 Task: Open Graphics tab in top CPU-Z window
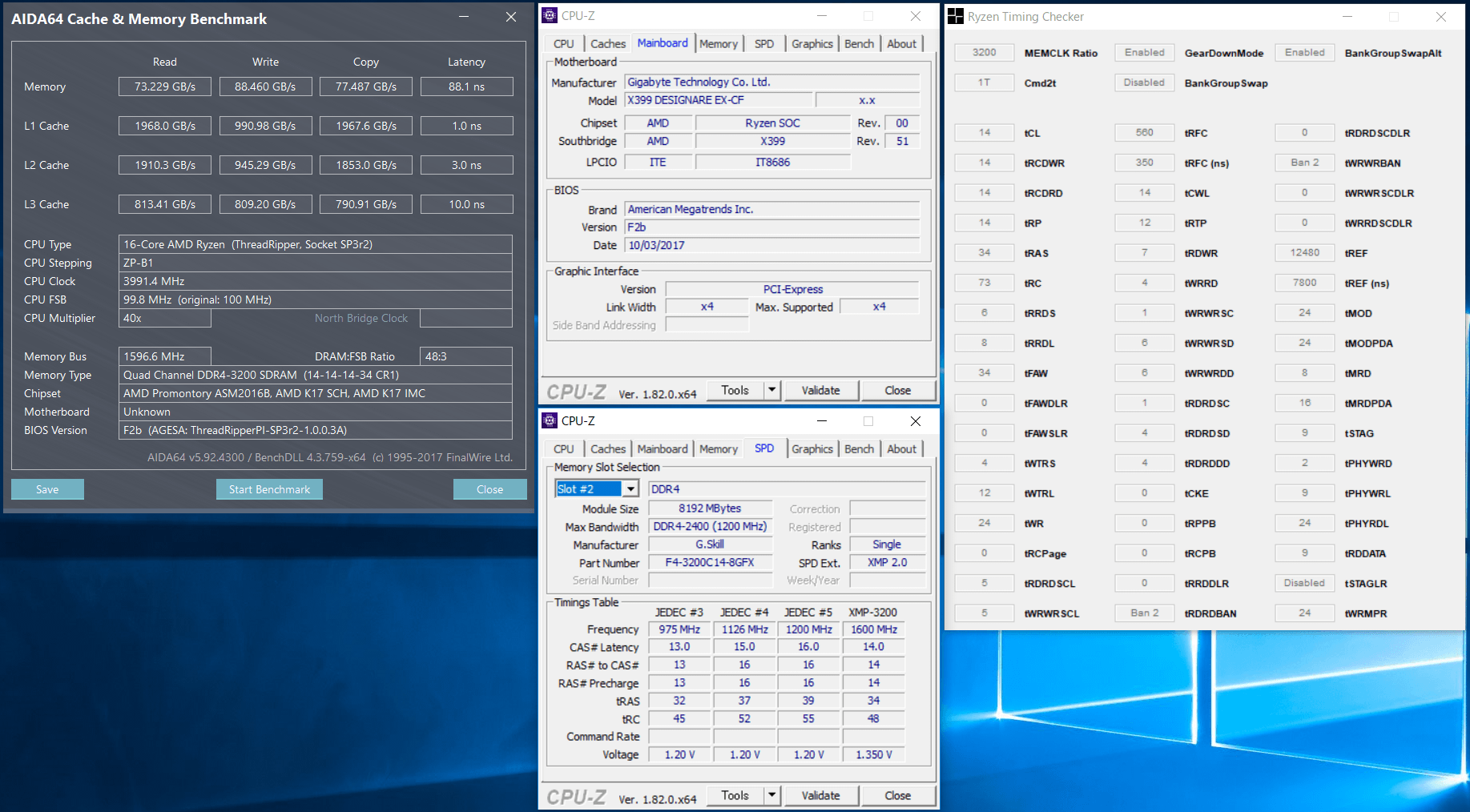[812, 44]
